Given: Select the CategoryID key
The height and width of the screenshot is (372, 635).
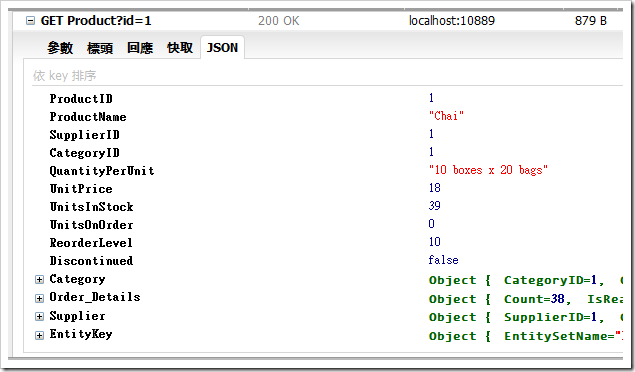Looking at the screenshot, I should click(85, 153).
